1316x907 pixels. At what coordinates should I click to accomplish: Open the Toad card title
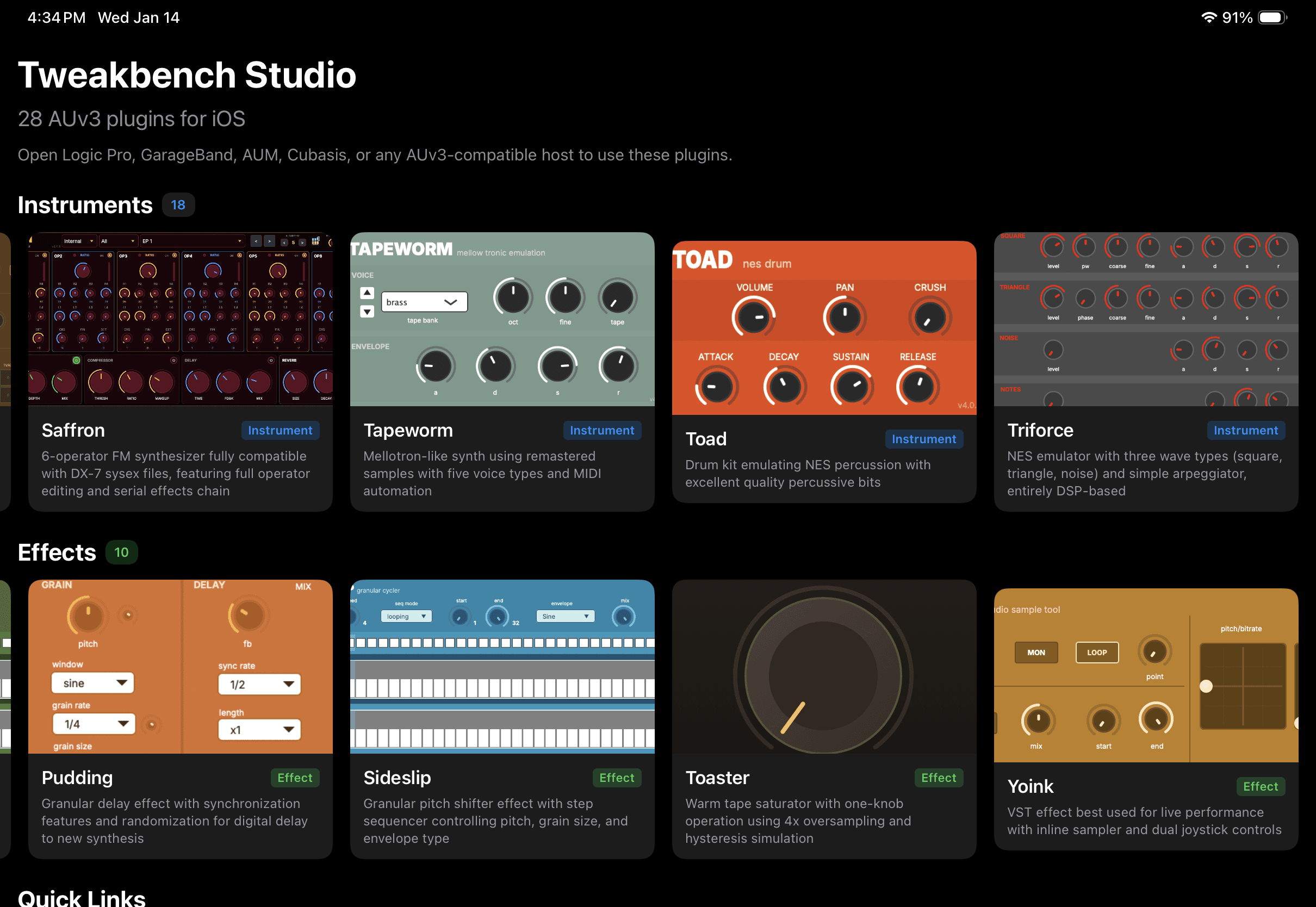pyautogui.click(x=706, y=439)
